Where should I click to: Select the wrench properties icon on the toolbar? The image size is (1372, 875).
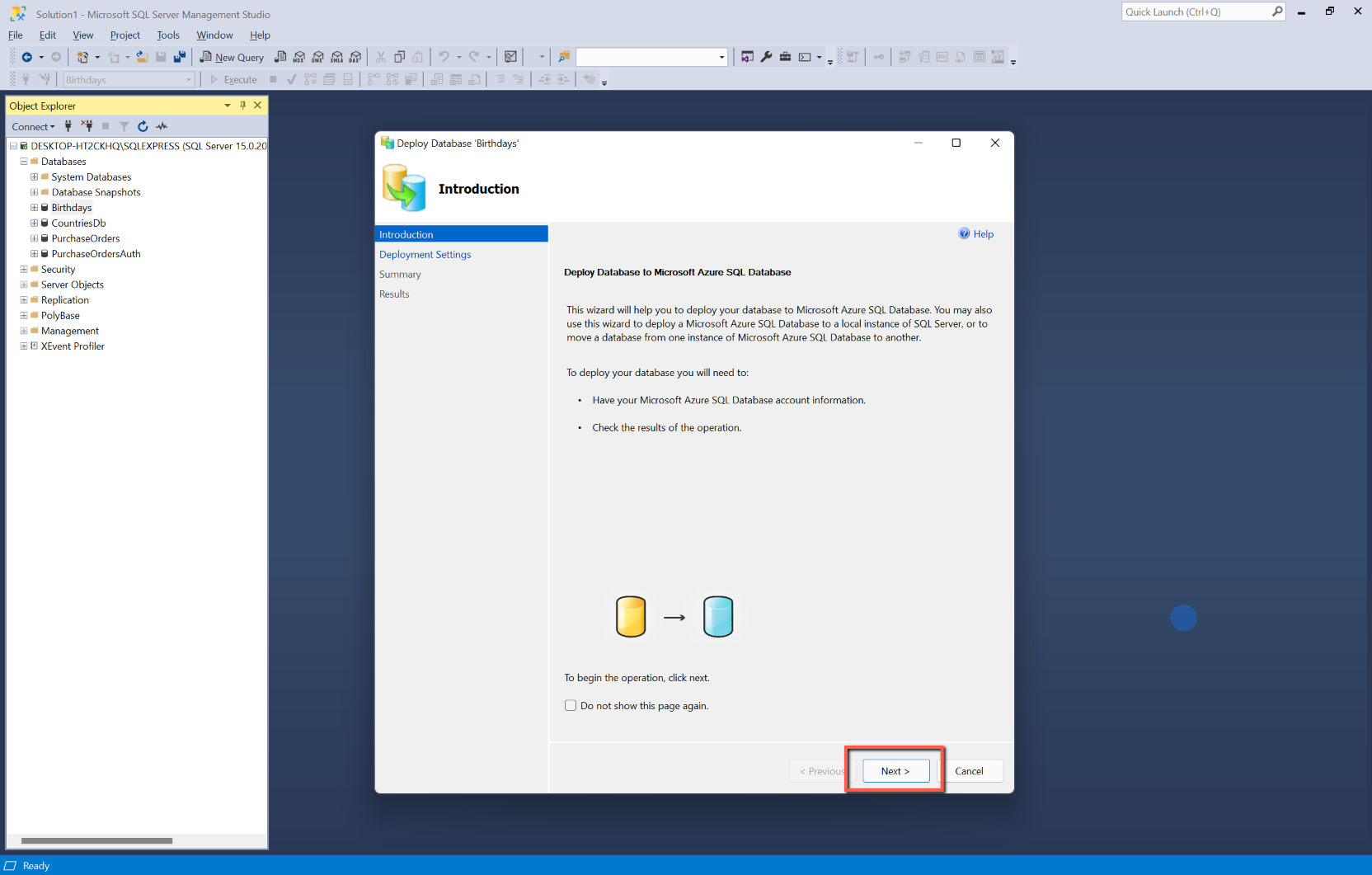pyautogui.click(x=766, y=57)
